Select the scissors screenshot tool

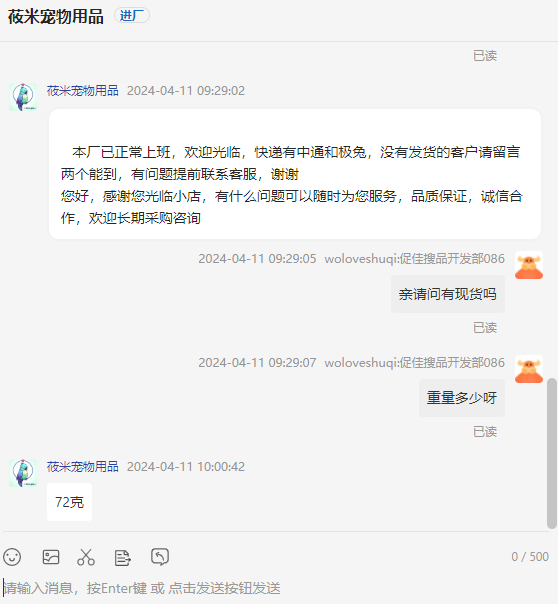click(x=86, y=557)
